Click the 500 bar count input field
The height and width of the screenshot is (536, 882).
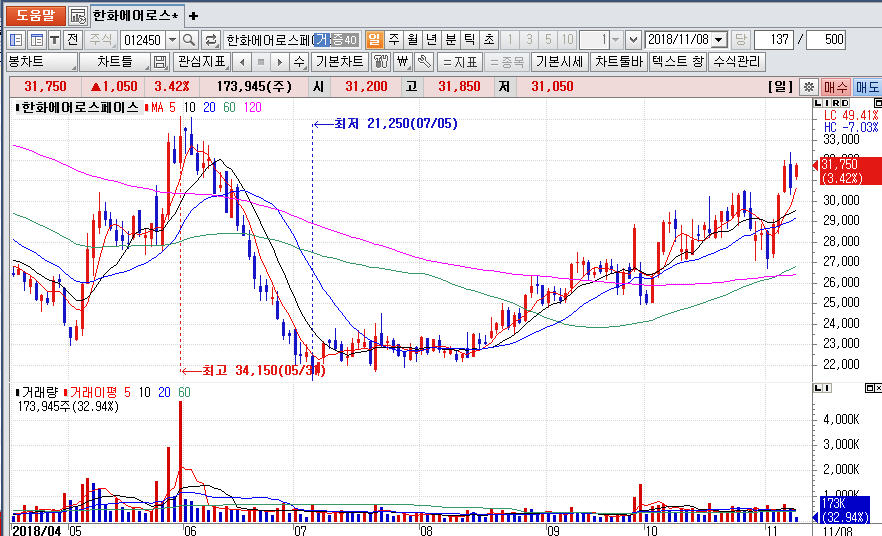coord(826,40)
